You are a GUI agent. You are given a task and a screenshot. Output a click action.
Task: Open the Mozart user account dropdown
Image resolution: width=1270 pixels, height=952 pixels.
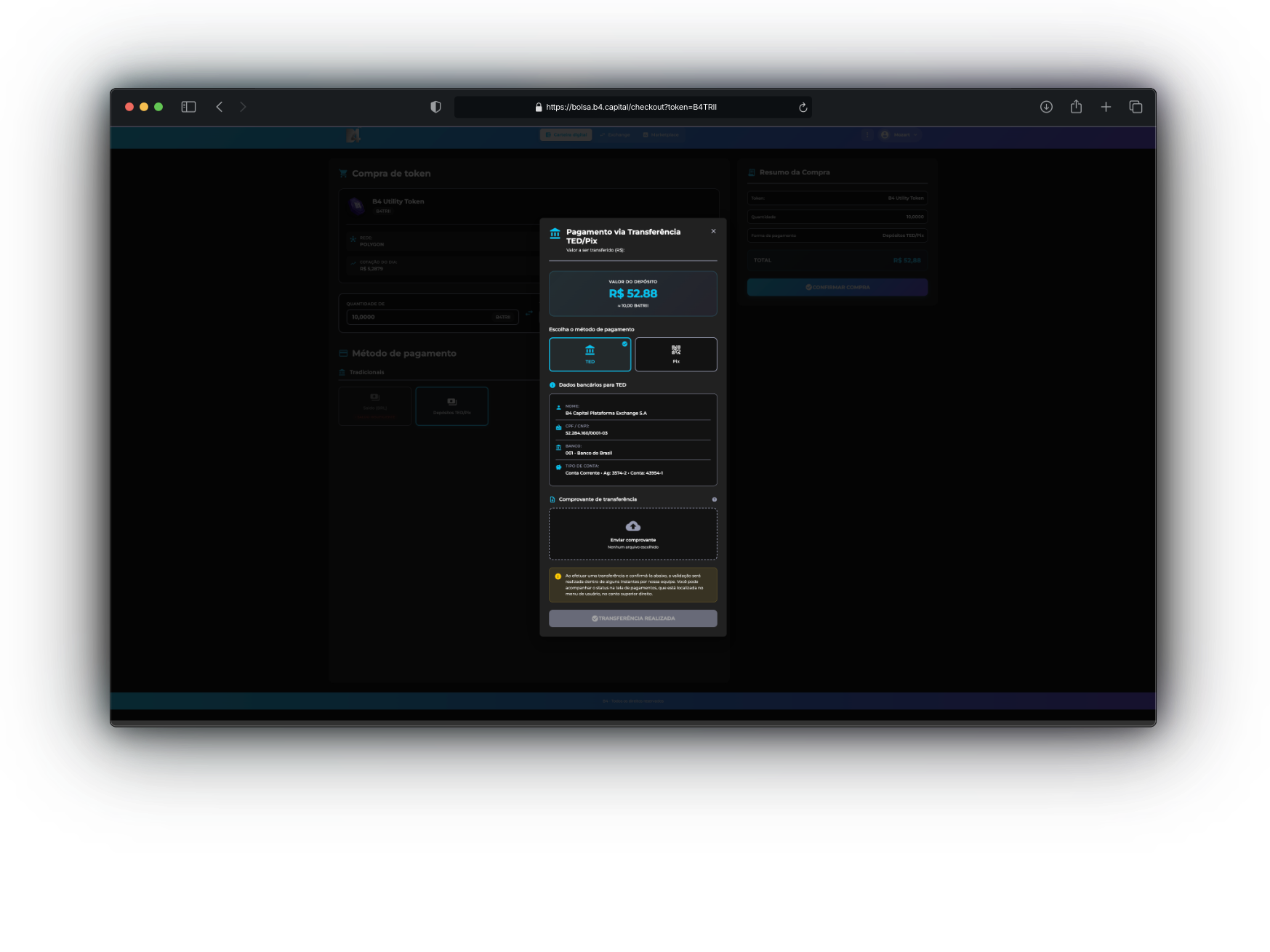[x=900, y=135]
